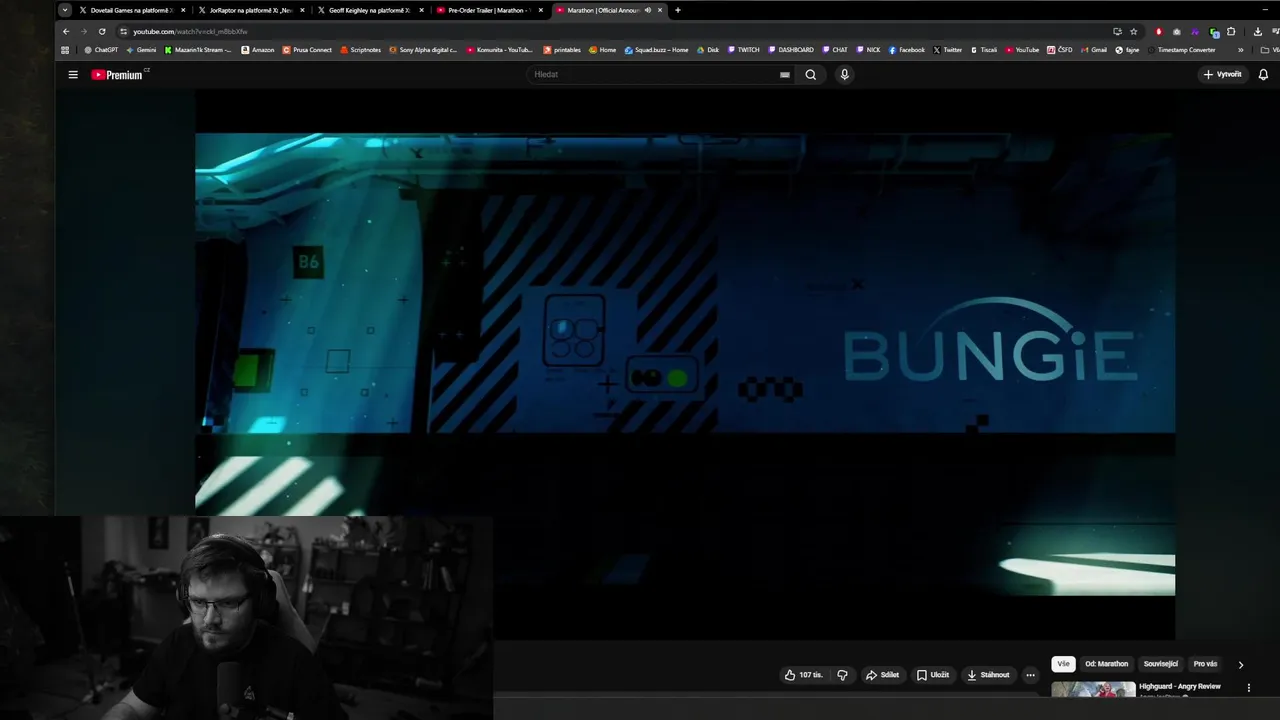Open Highguard - Angry Review thumbnail

(x=1093, y=690)
